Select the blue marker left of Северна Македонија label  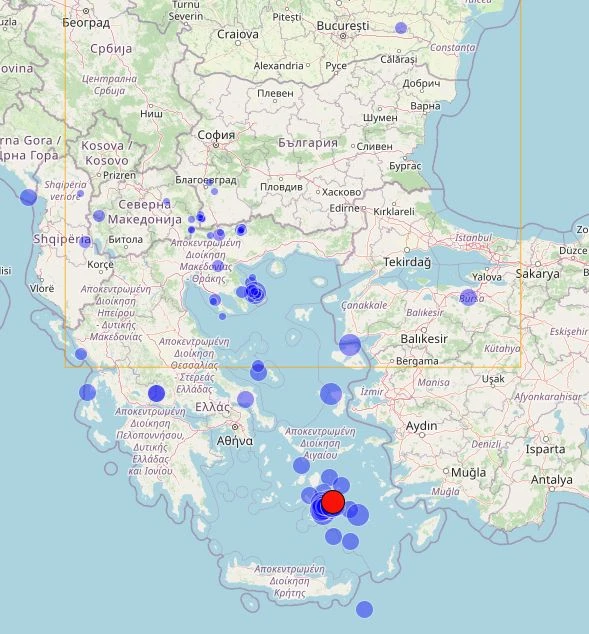click(x=99, y=216)
